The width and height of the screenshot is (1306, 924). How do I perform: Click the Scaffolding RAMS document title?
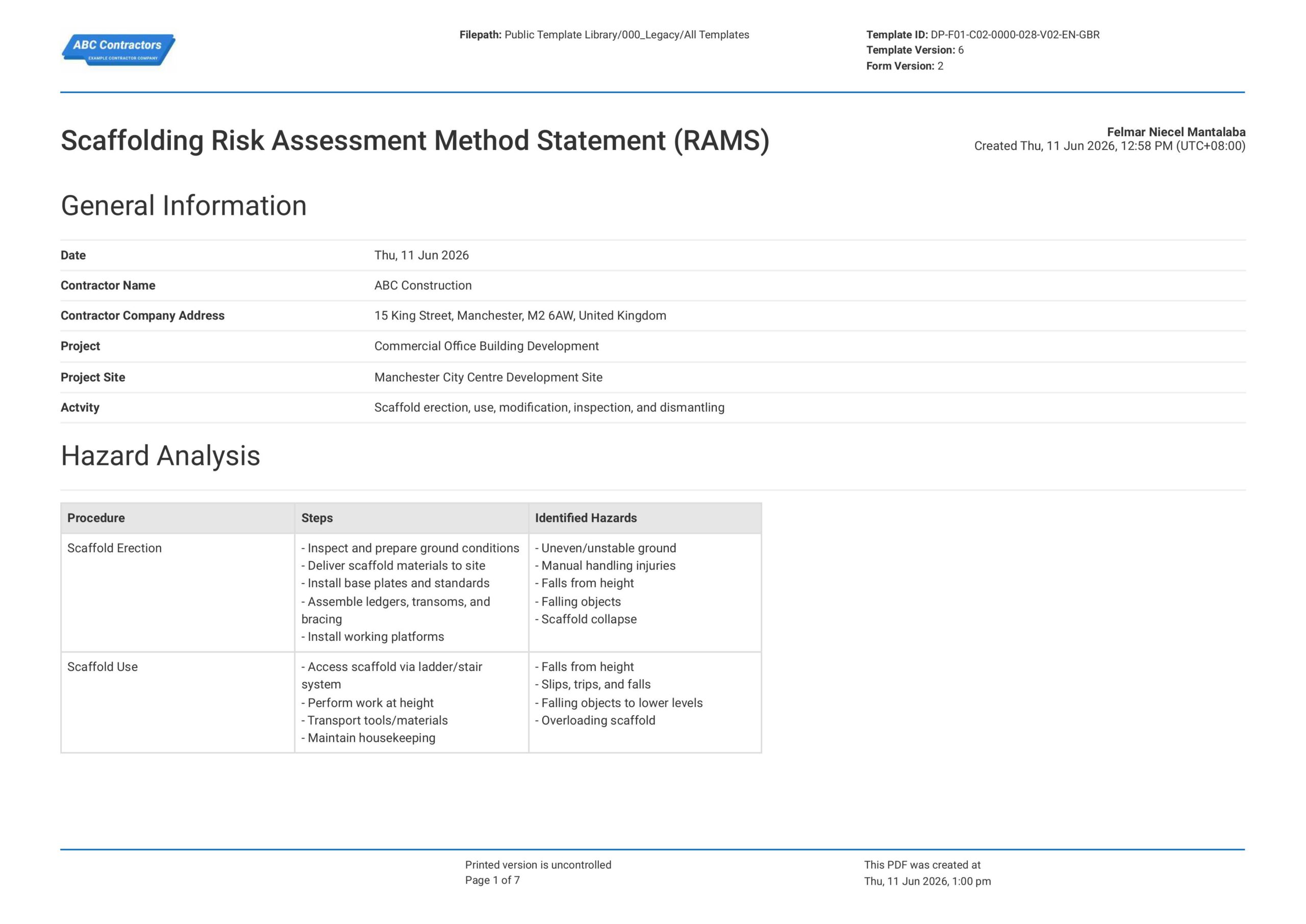coord(415,140)
